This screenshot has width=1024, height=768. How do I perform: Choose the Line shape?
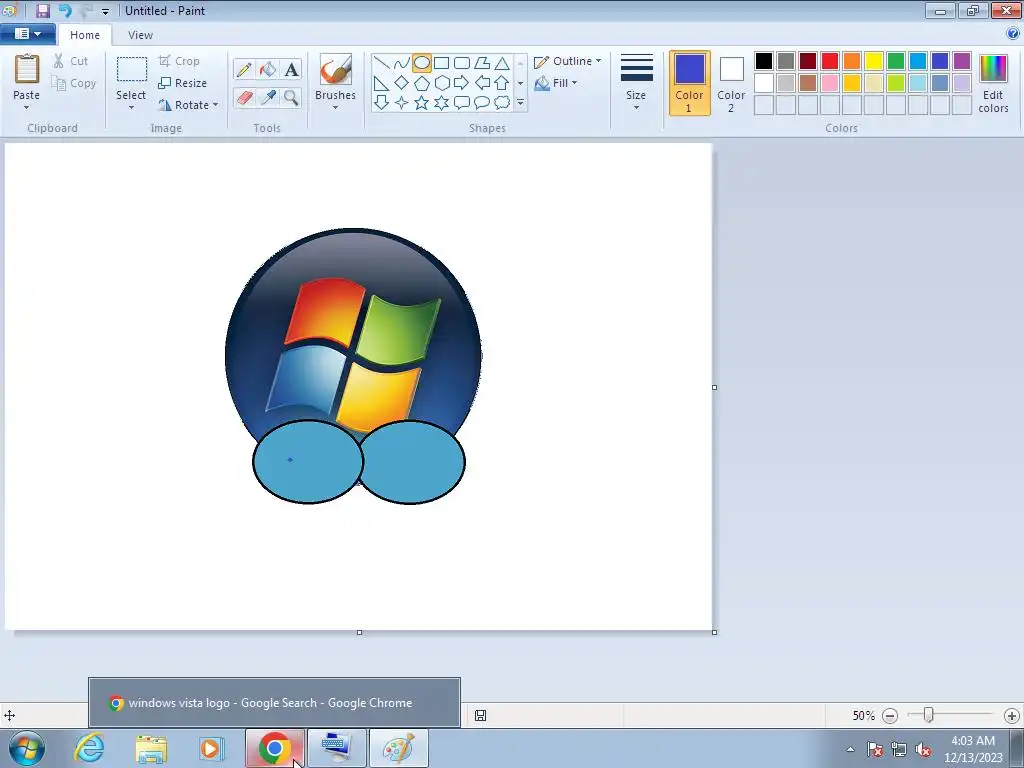tap(381, 63)
